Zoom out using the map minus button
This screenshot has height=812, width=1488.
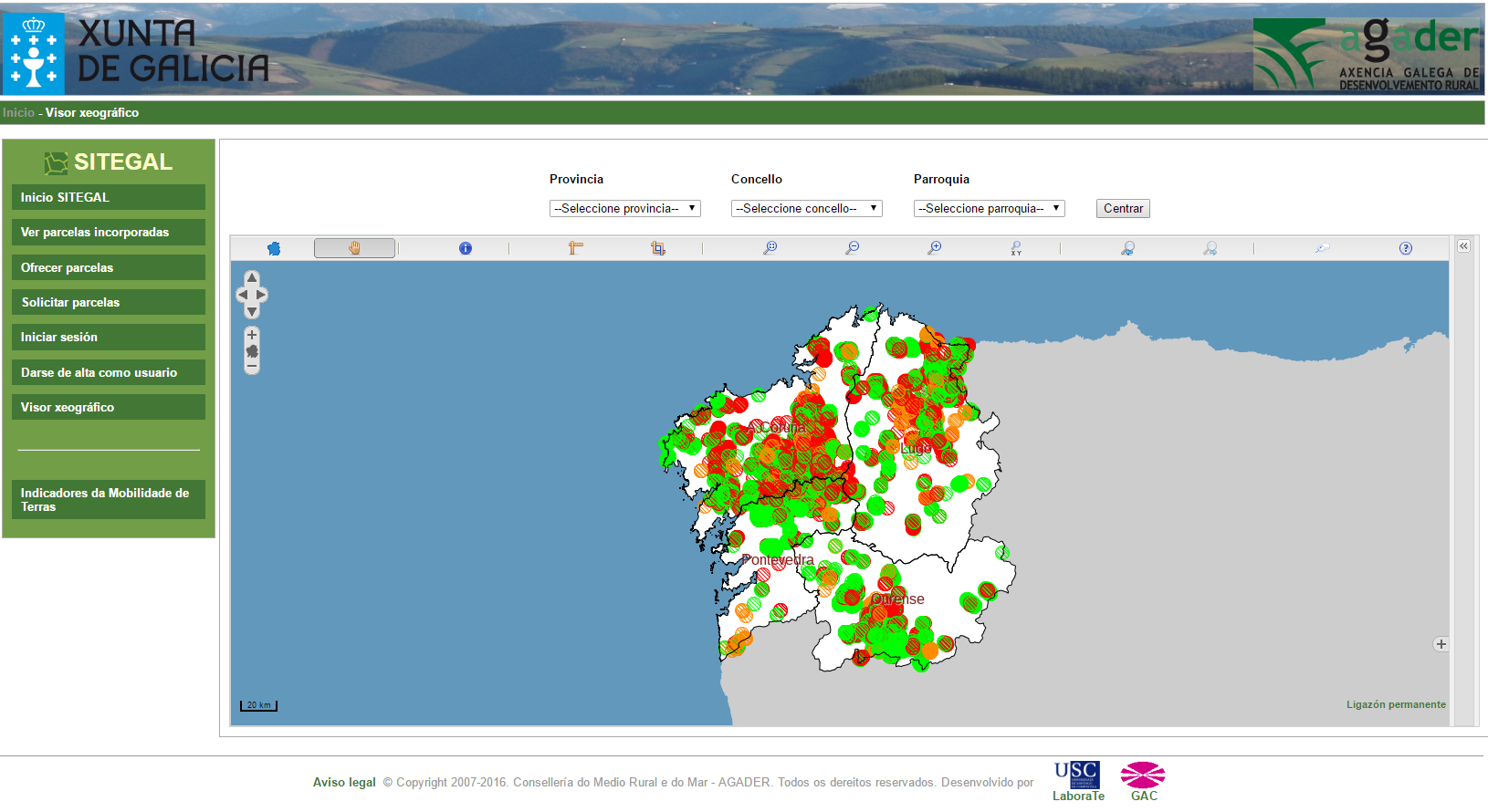point(252,367)
